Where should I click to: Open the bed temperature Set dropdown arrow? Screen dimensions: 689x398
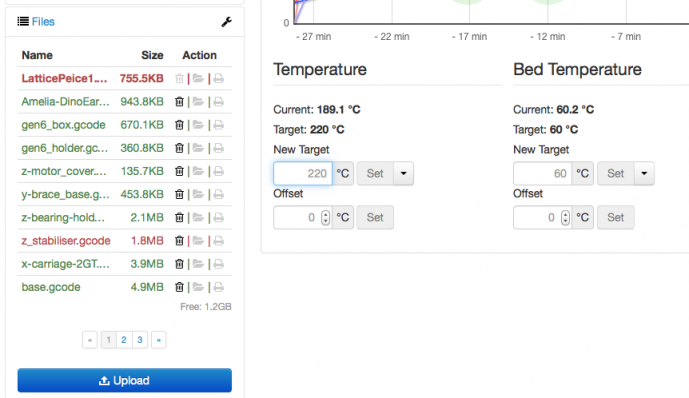644,174
